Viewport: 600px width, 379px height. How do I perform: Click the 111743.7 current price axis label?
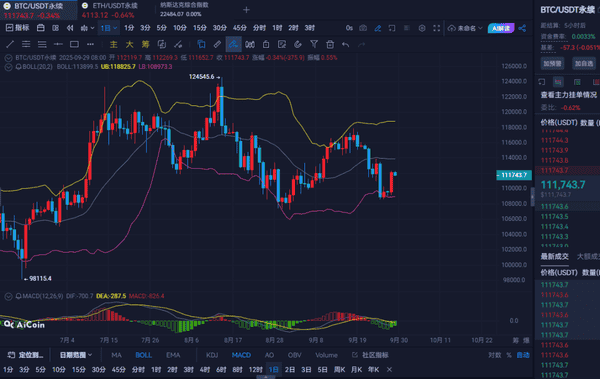pyautogui.click(x=514, y=175)
